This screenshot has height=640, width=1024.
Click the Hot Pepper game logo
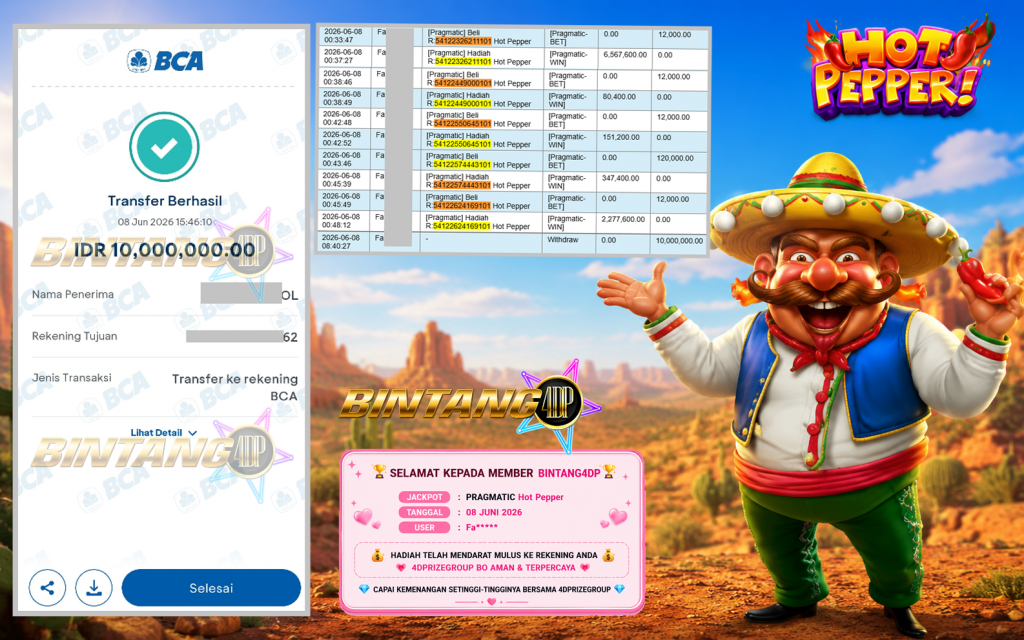tap(900, 69)
